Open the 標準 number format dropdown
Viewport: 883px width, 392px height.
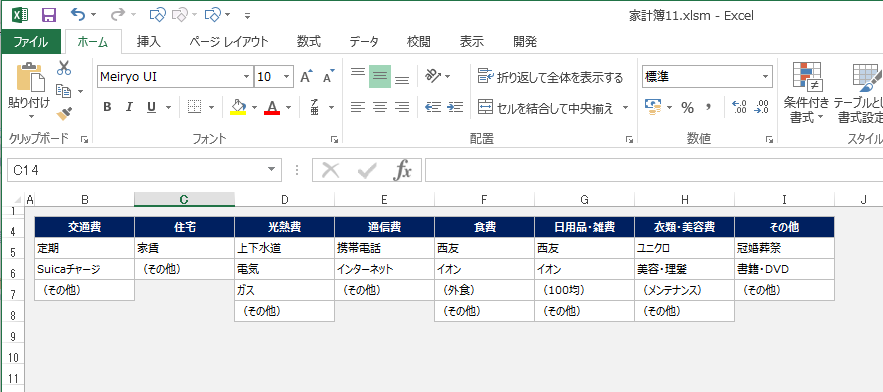tap(766, 77)
